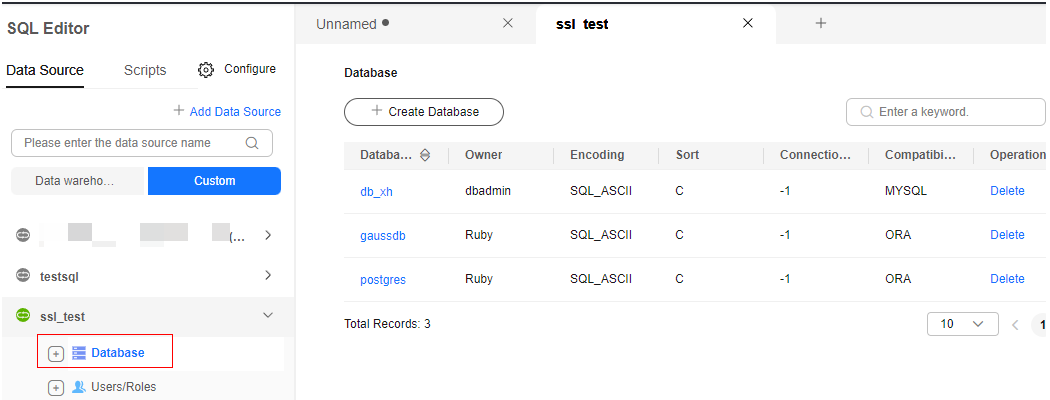The height and width of the screenshot is (400, 1050).
Task: Expand the Users/Roles tree node
Action: [56, 387]
